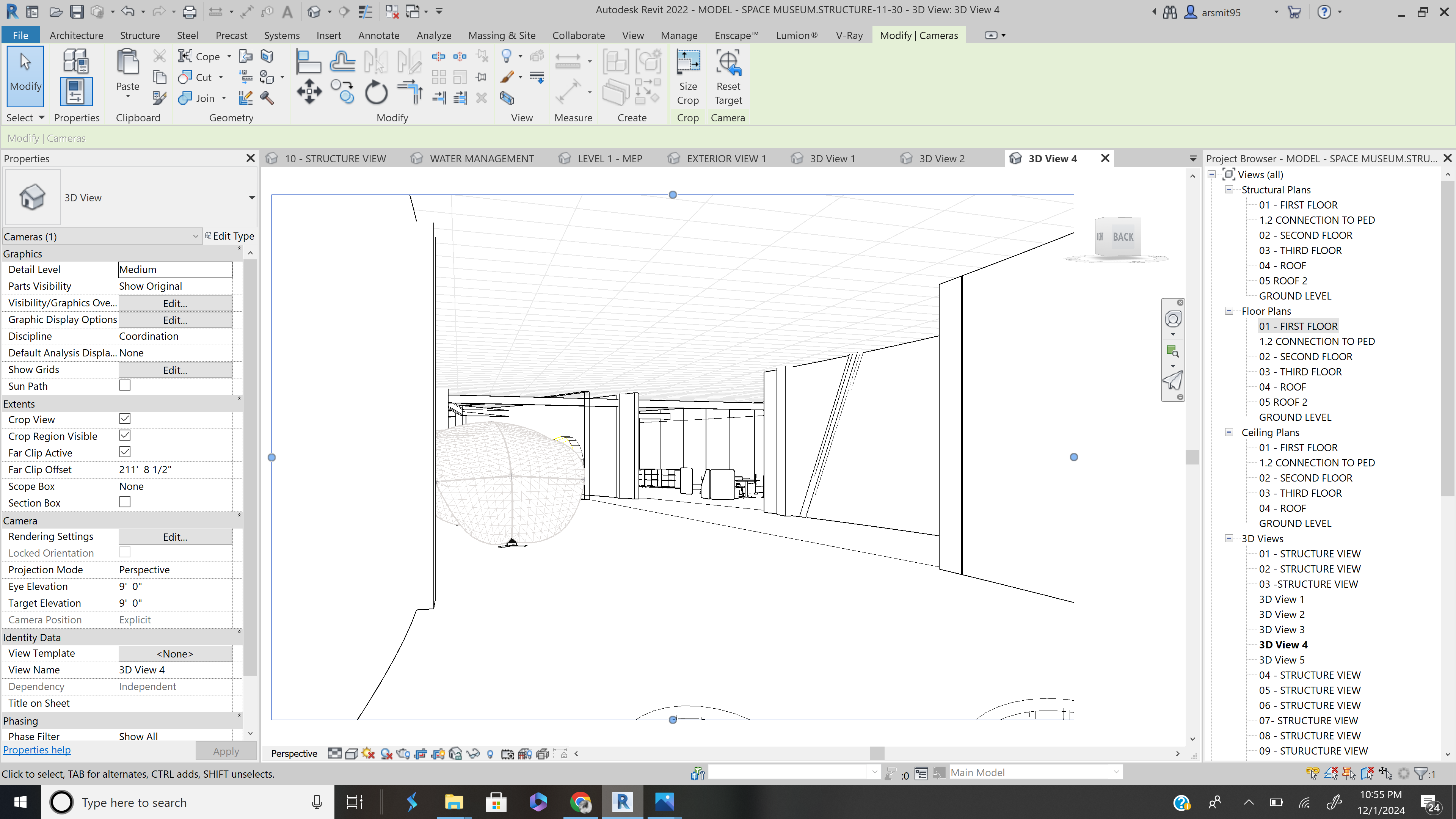Open the Select panel dropdown
The height and width of the screenshot is (819, 1456).
pos(25,118)
